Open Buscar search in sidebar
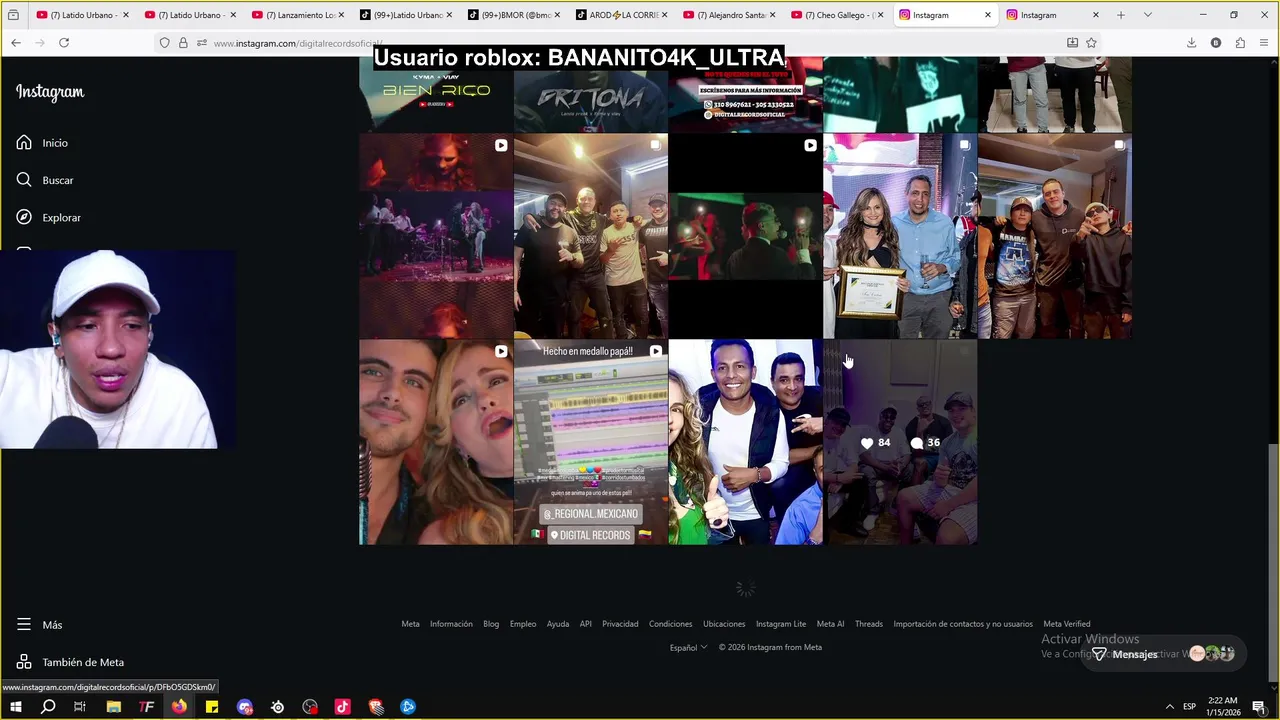Image resolution: width=1280 pixels, height=720 pixels. pyautogui.click(x=45, y=180)
